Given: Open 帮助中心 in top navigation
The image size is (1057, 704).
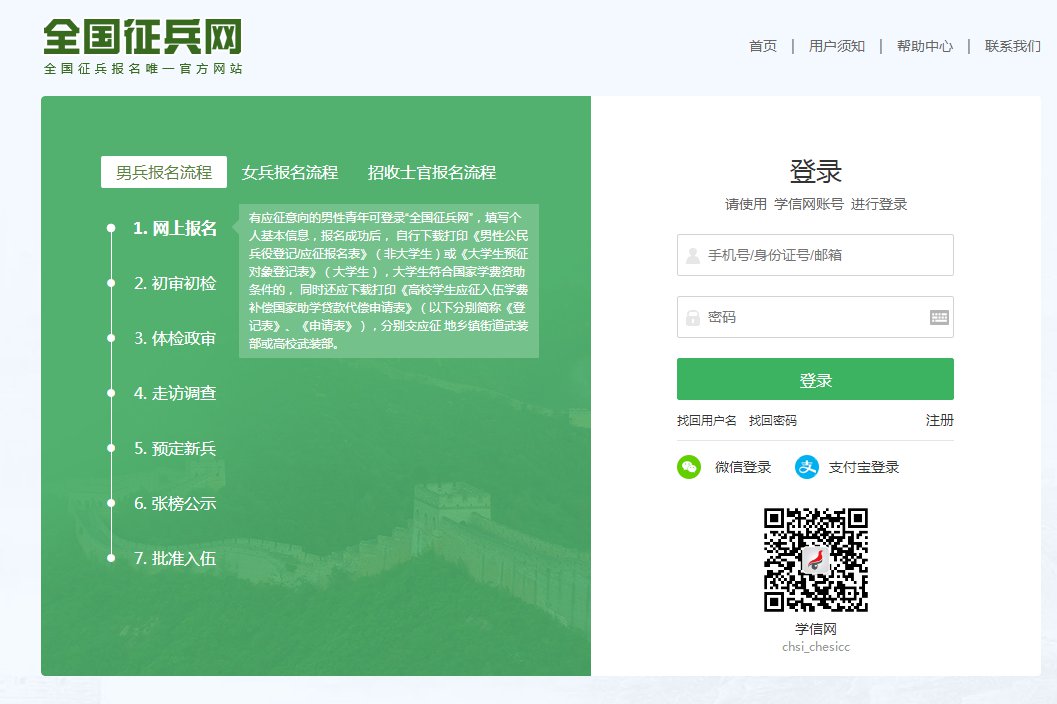Looking at the screenshot, I should 924,46.
